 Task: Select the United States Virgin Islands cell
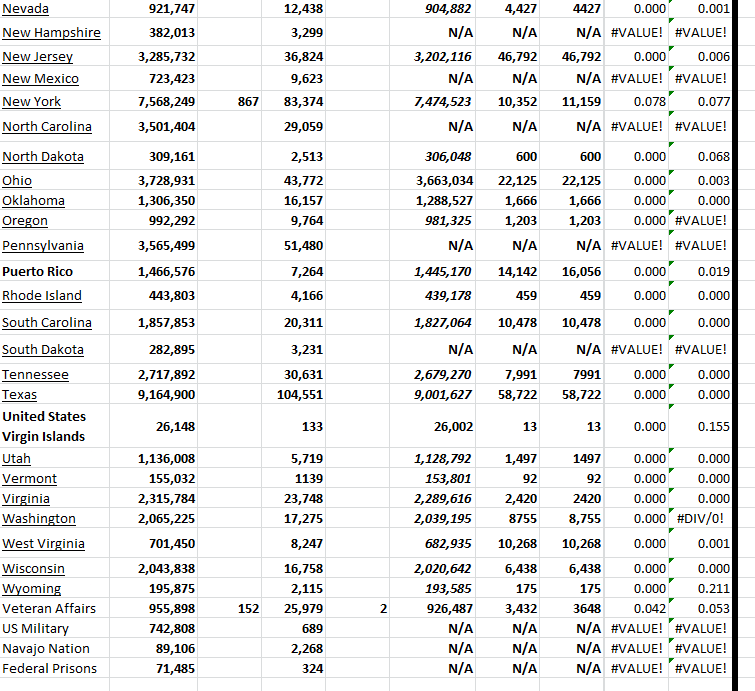pos(44,426)
